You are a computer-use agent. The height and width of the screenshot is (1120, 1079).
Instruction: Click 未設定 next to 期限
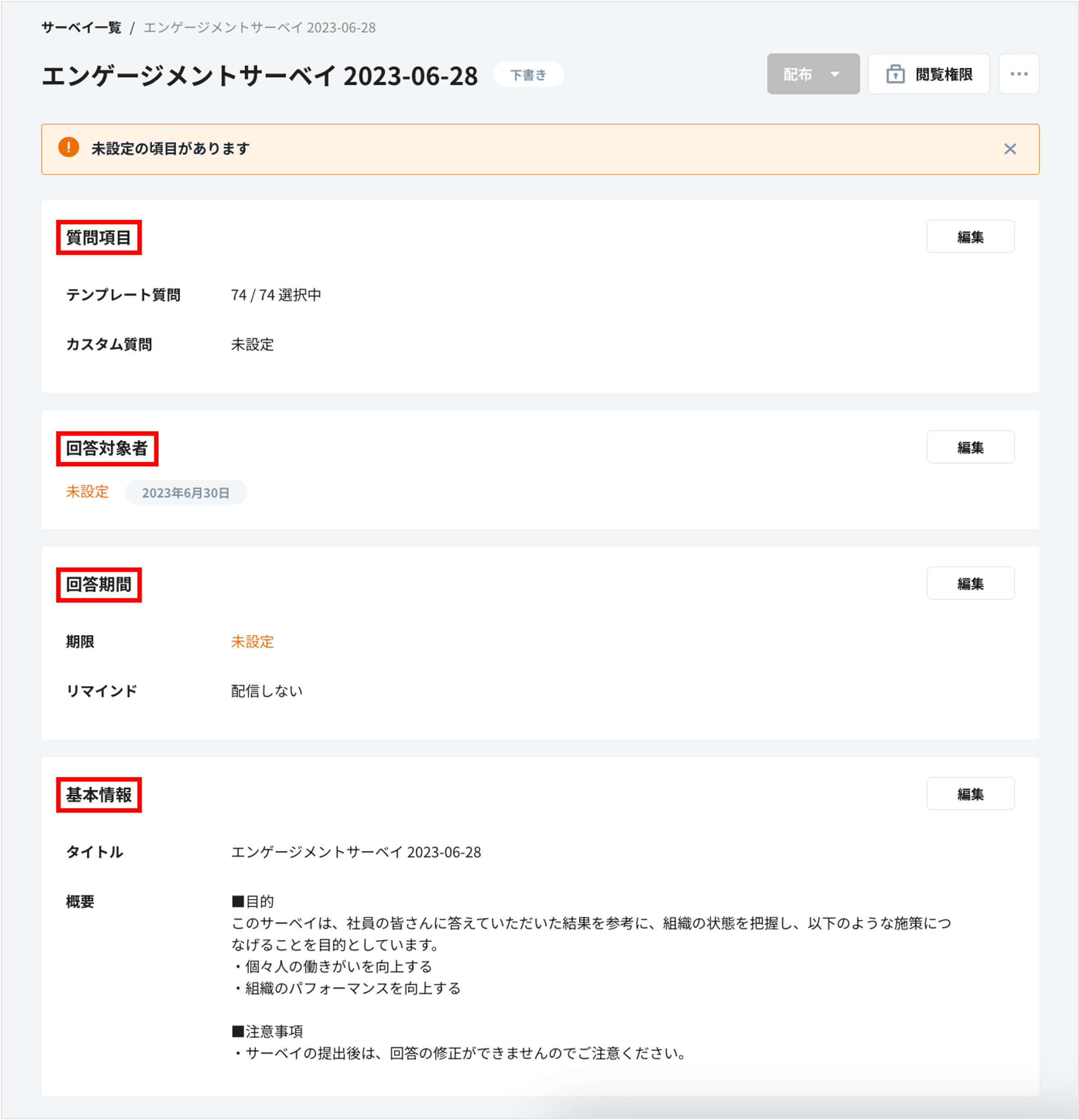252,642
